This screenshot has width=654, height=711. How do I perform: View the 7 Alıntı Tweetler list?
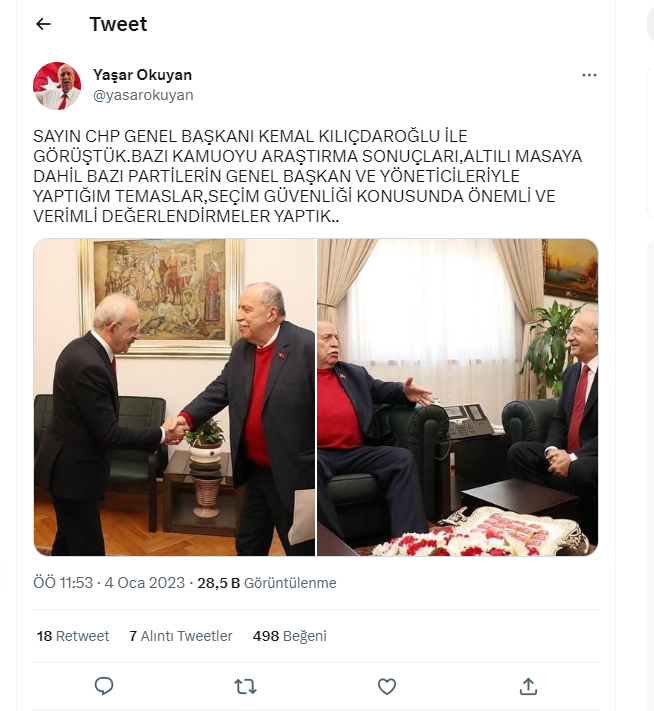coord(181,636)
